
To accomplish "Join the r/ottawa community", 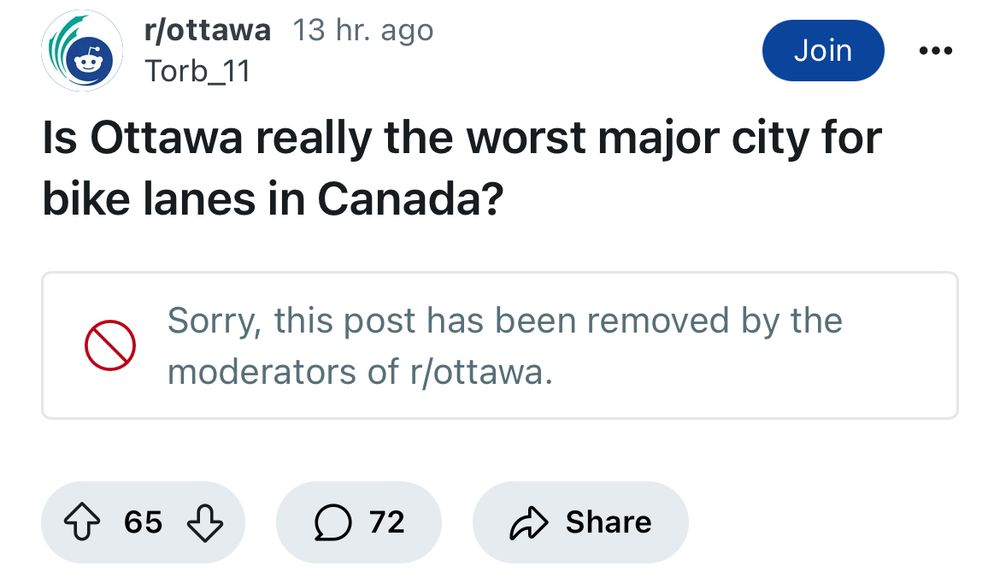I will (x=822, y=51).
